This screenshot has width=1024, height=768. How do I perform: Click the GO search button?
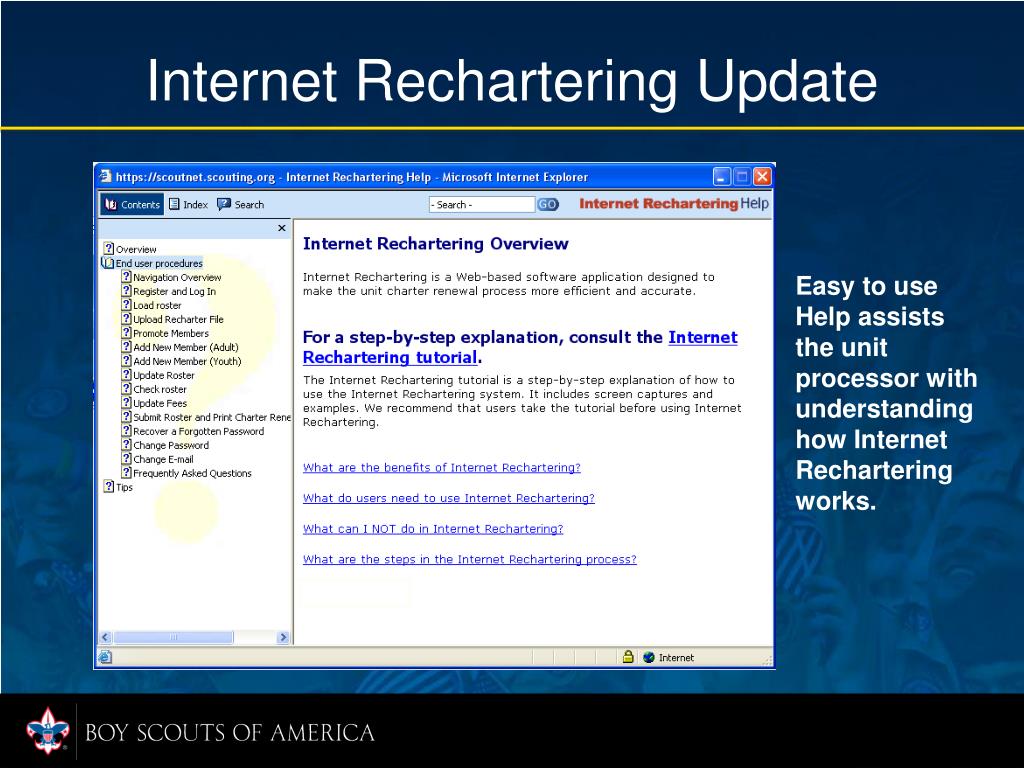tap(547, 204)
